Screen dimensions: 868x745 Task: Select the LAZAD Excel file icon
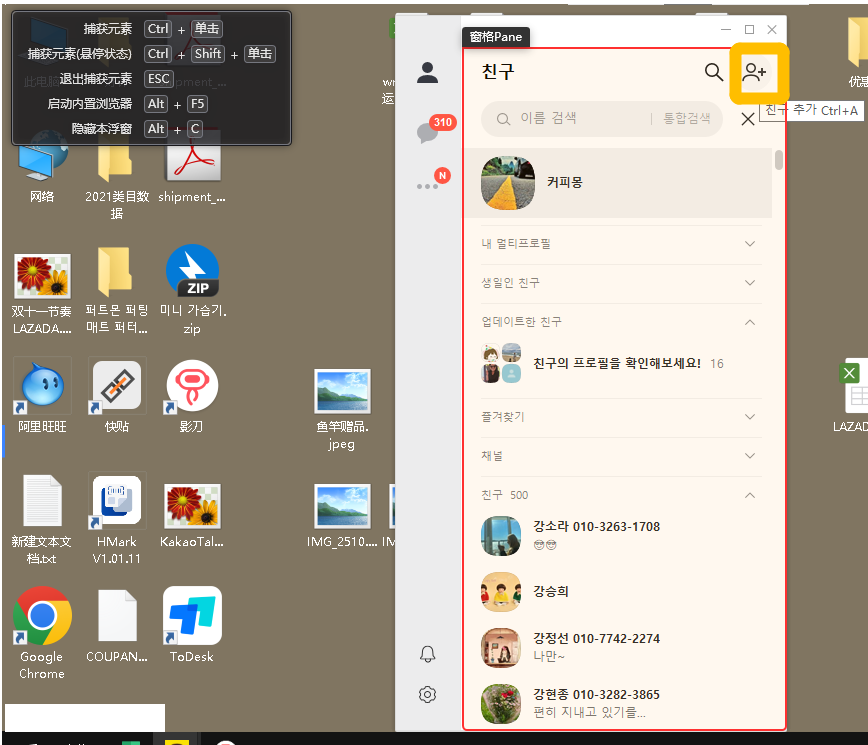(x=852, y=397)
